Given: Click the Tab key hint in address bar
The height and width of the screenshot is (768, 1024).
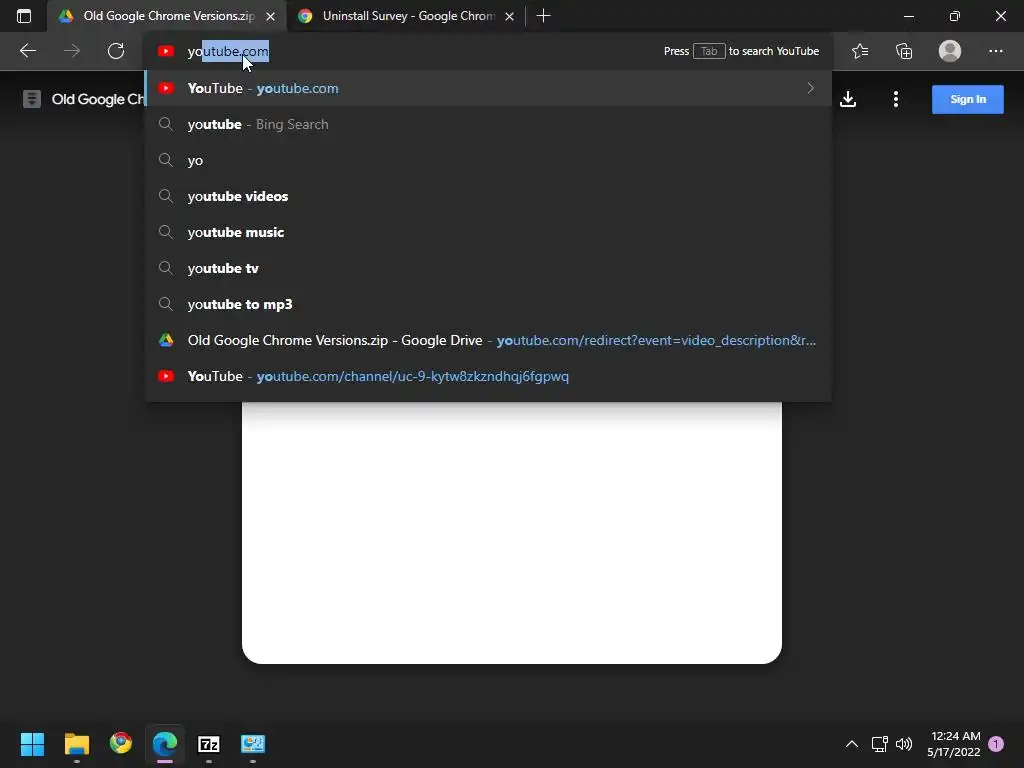Looking at the screenshot, I should coord(709,51).
